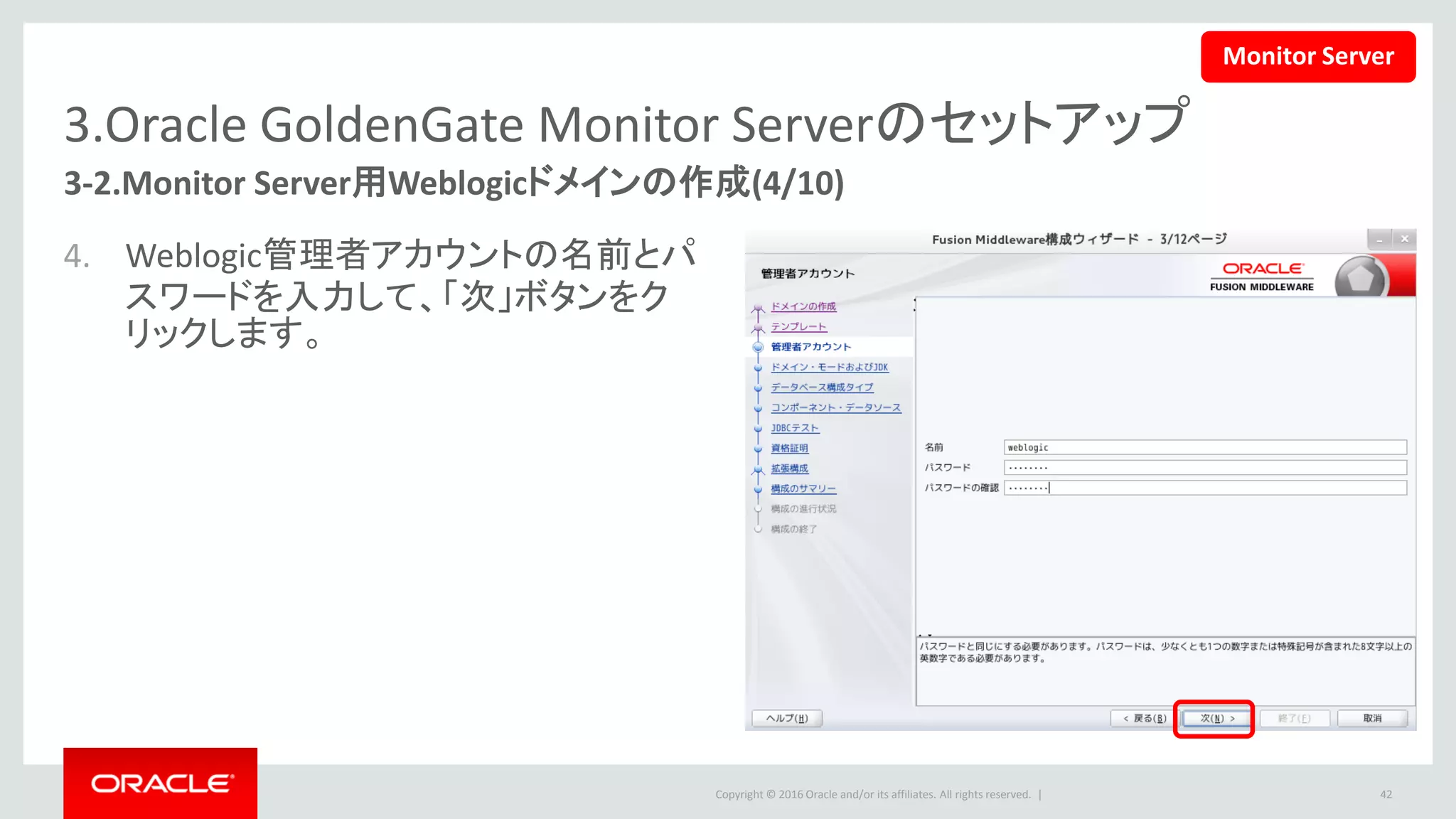
Task: Click the パスワードの確認 input field
Action: click(1205, 488)
